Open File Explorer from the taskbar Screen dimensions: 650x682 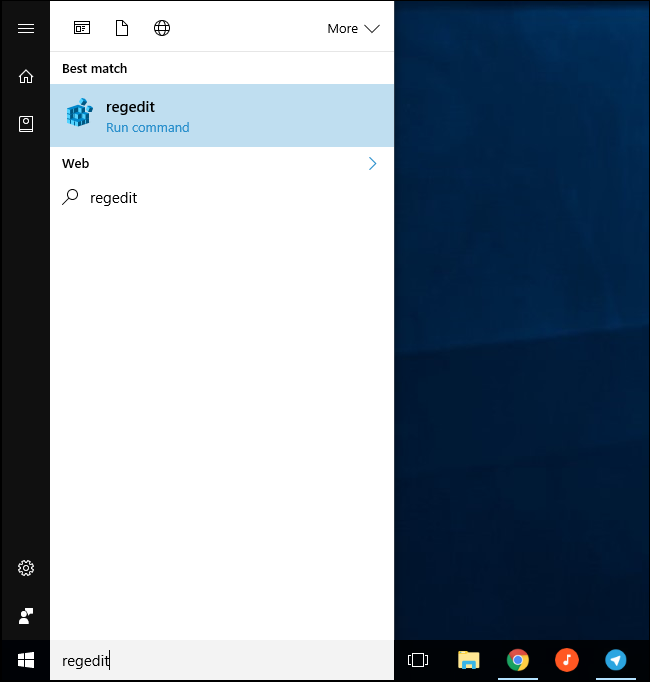click(x=469, y=660)
